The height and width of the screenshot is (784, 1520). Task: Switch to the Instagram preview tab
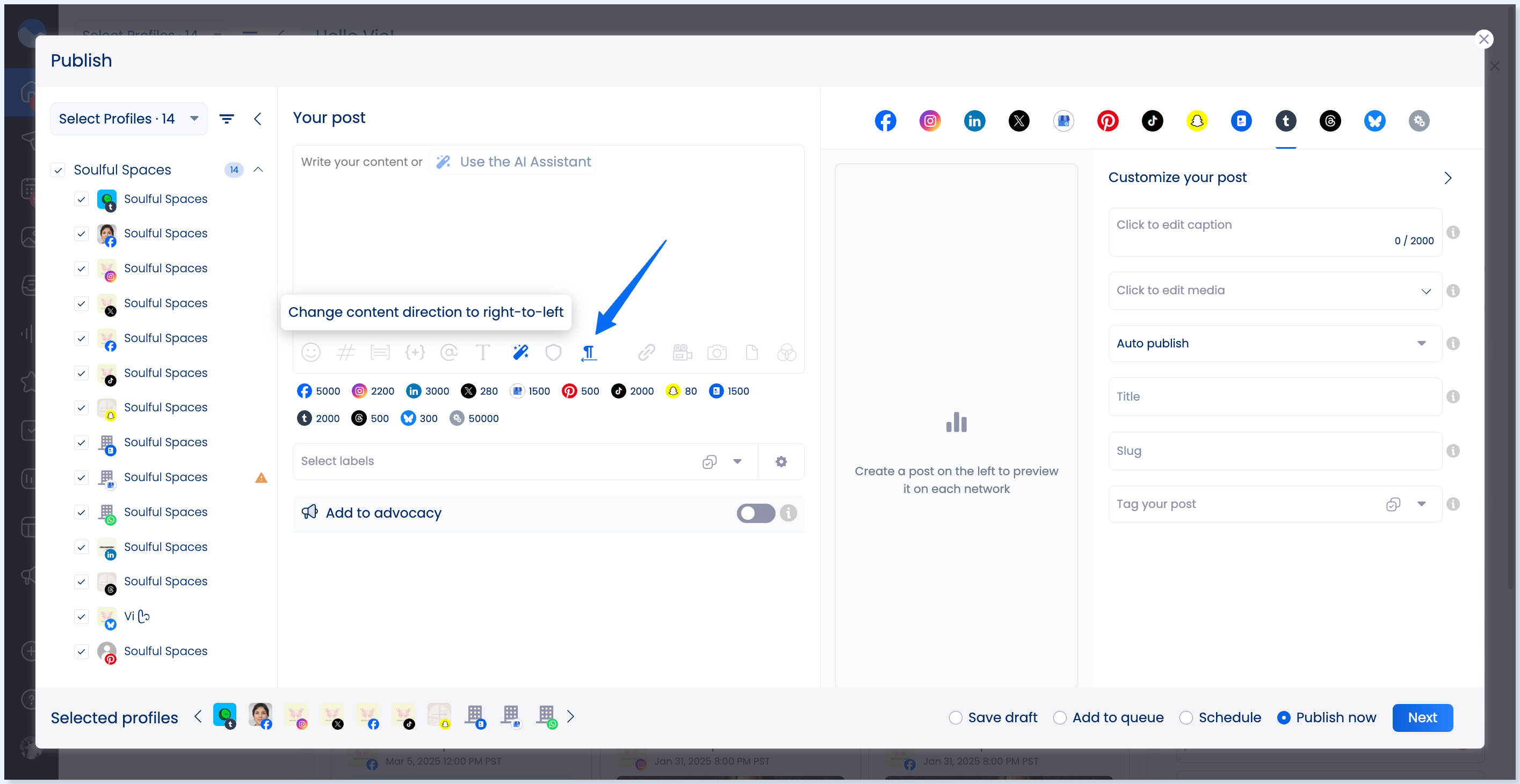click(930, 120)
